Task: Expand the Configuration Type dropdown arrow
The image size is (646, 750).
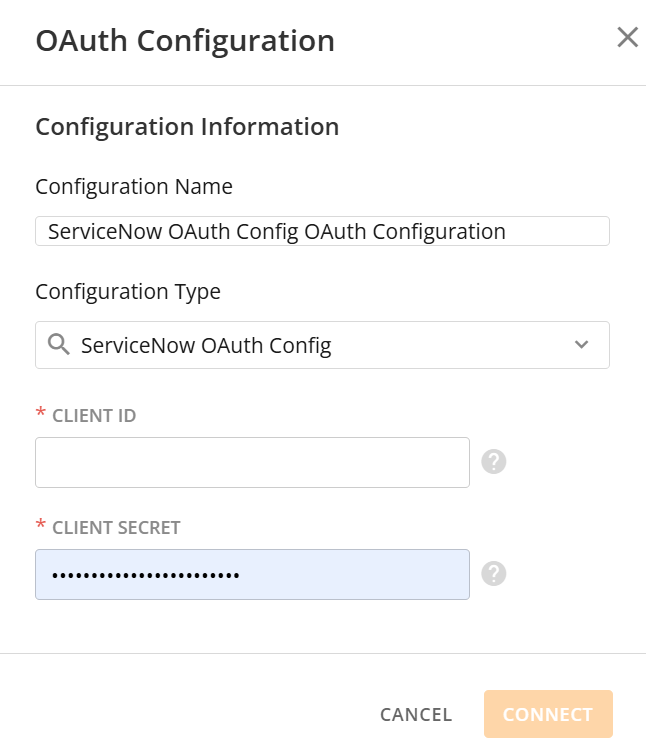Action: (x=582, y=345)
